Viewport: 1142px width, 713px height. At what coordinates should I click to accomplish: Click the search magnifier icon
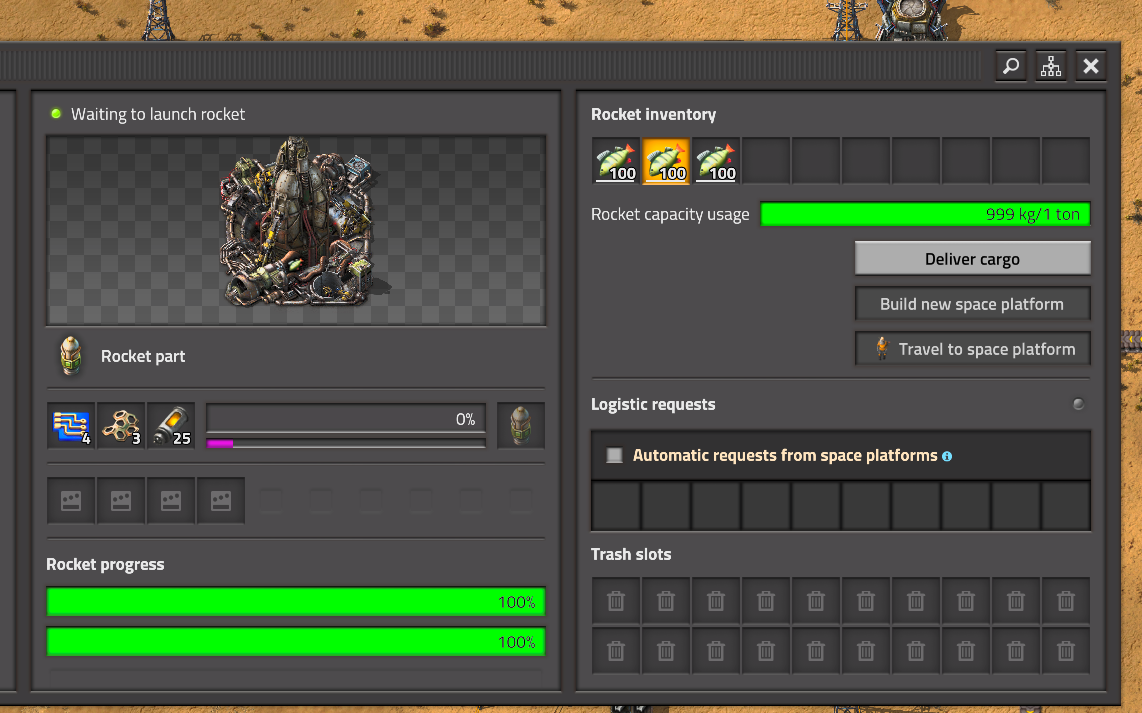coord(1011,66)
